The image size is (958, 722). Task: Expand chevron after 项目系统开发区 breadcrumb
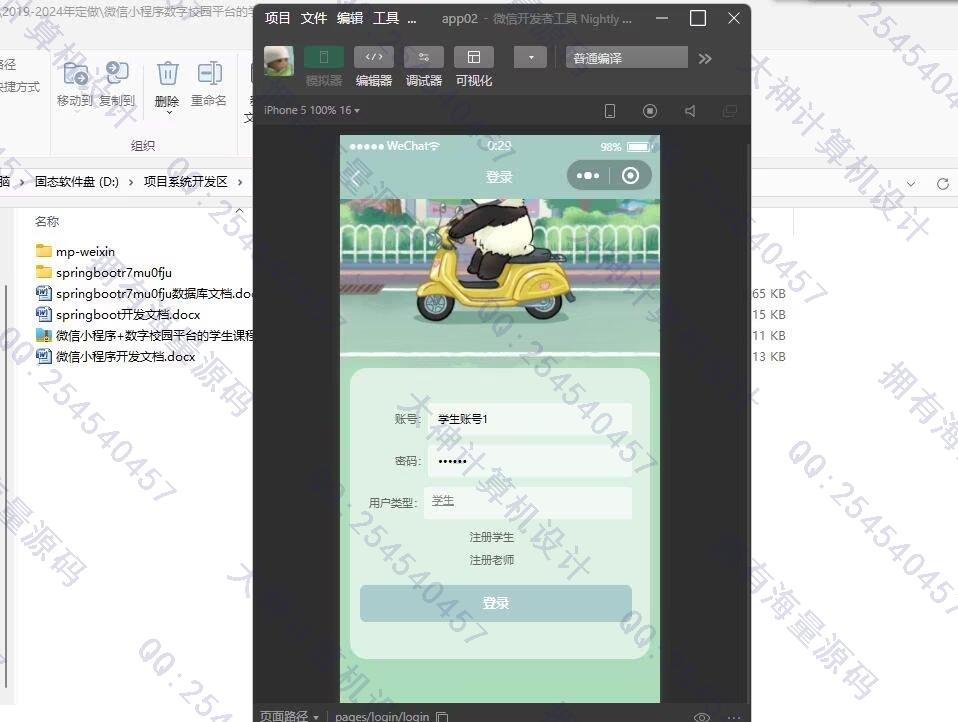pos(240,182)
